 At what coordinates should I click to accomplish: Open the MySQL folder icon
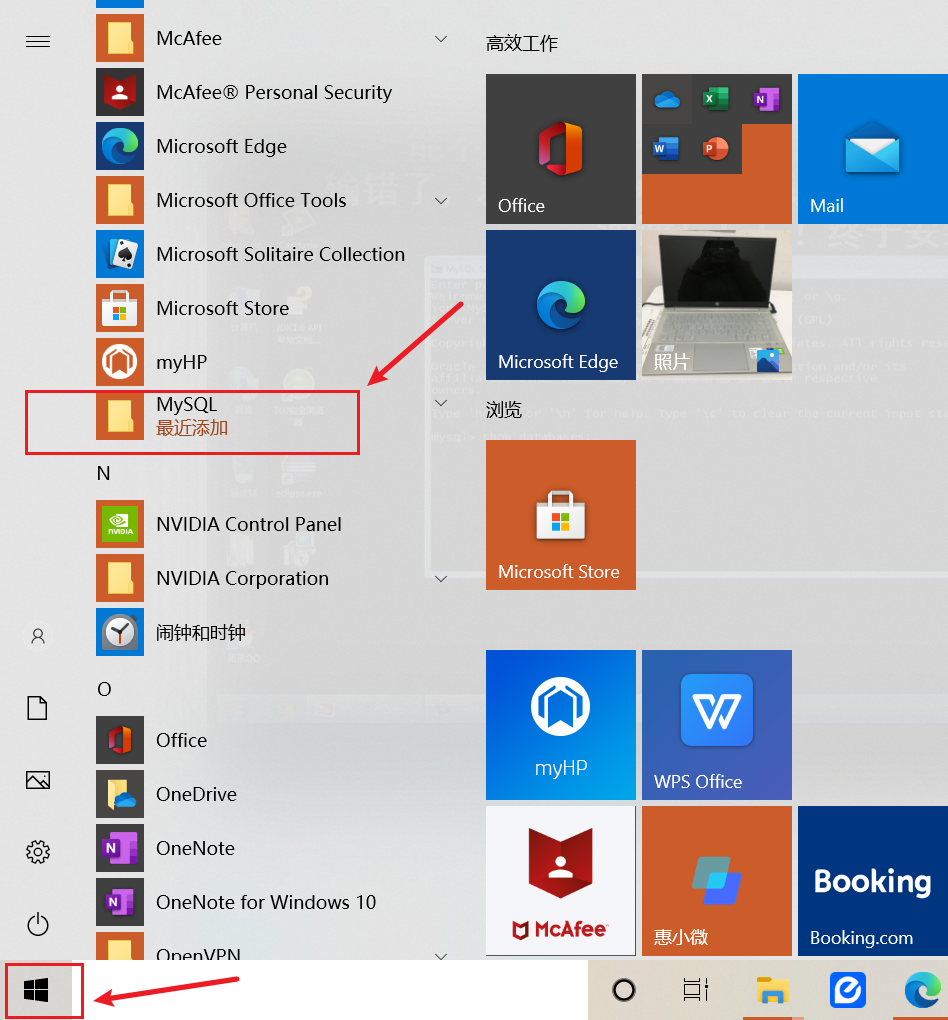click(120, 416)
